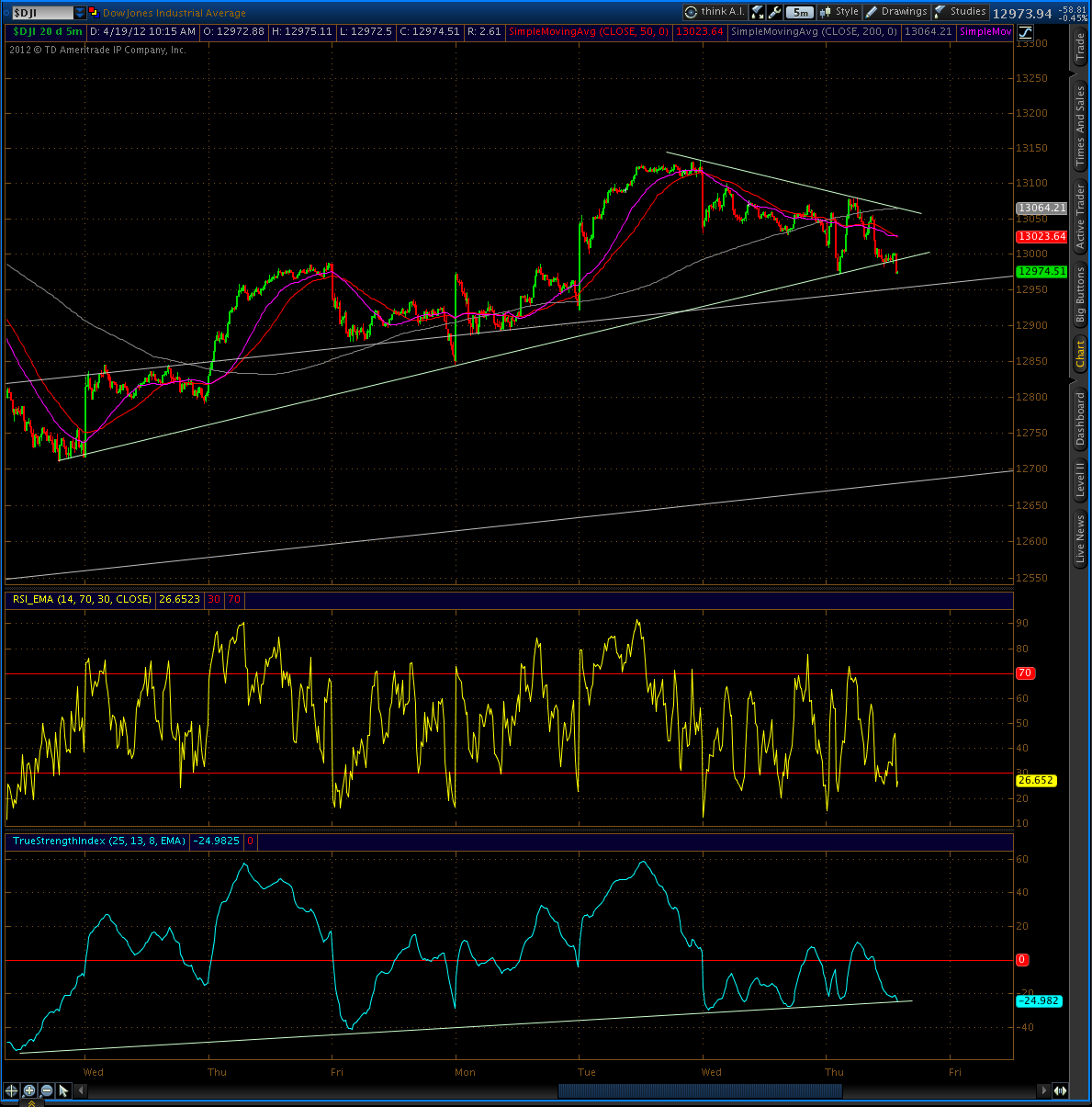The height and width of the screenshot is (1107, 1092).
Task: Click the $DJI 20 d 5m header label
Action: pos(47,31)
